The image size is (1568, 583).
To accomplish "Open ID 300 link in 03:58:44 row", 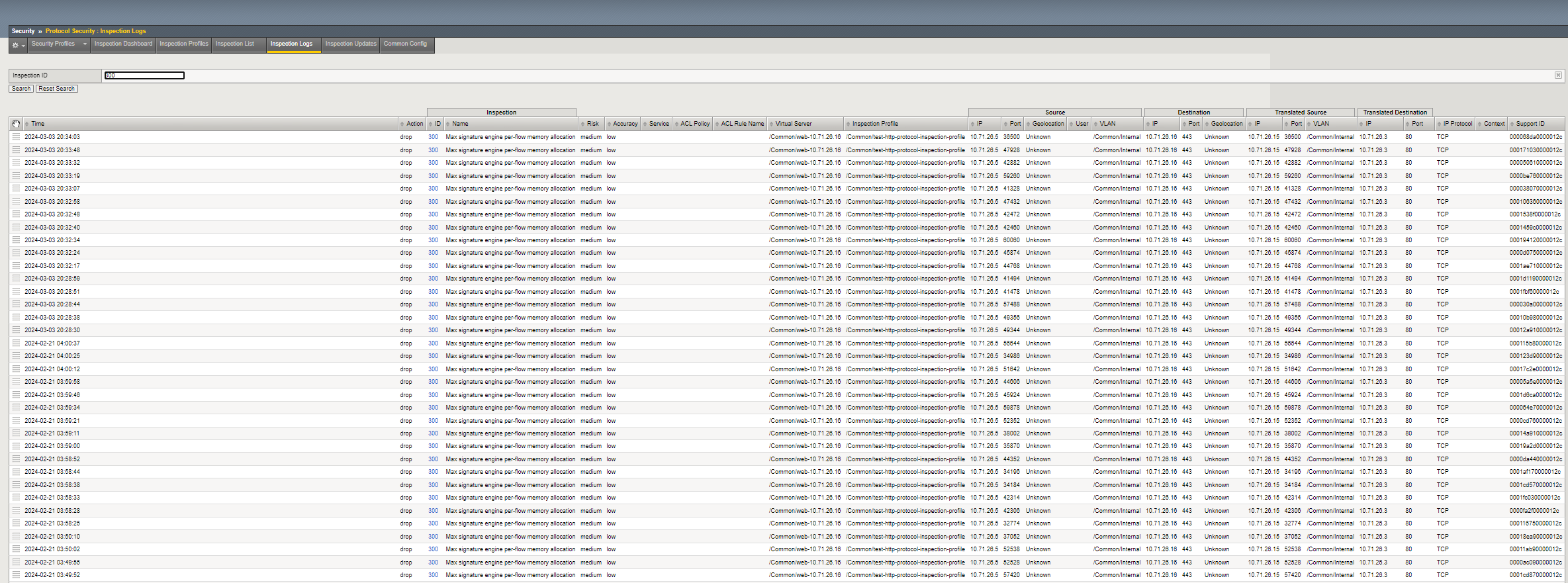I will click(433, 472).
